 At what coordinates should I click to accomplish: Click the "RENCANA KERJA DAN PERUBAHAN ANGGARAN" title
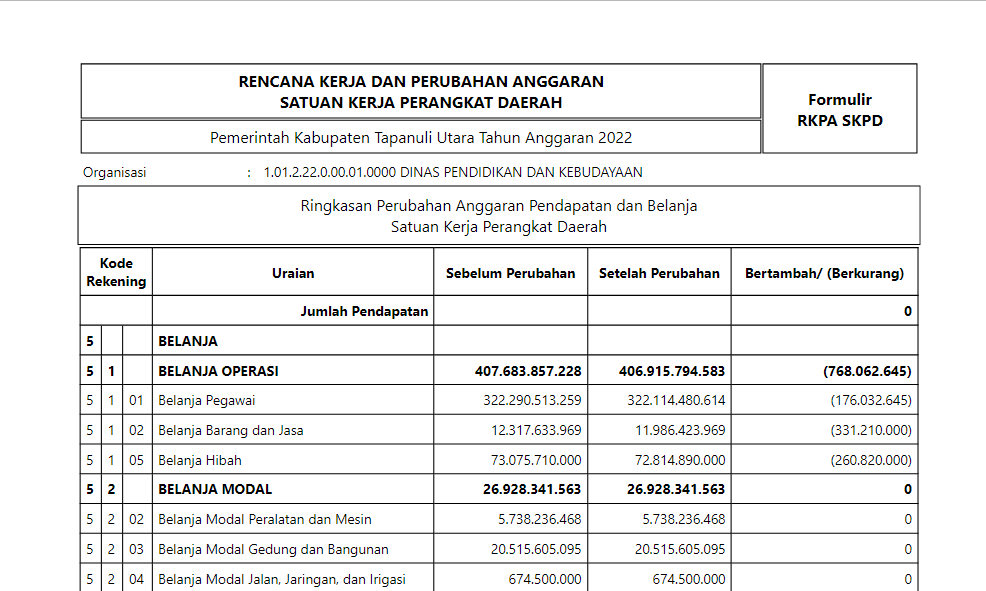coord(421,81)
